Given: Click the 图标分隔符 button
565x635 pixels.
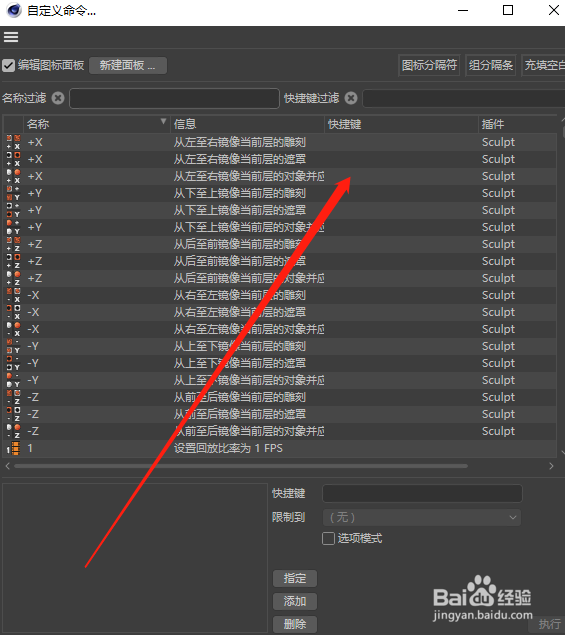Looking at the screenshot, I should tap(429, 65).
